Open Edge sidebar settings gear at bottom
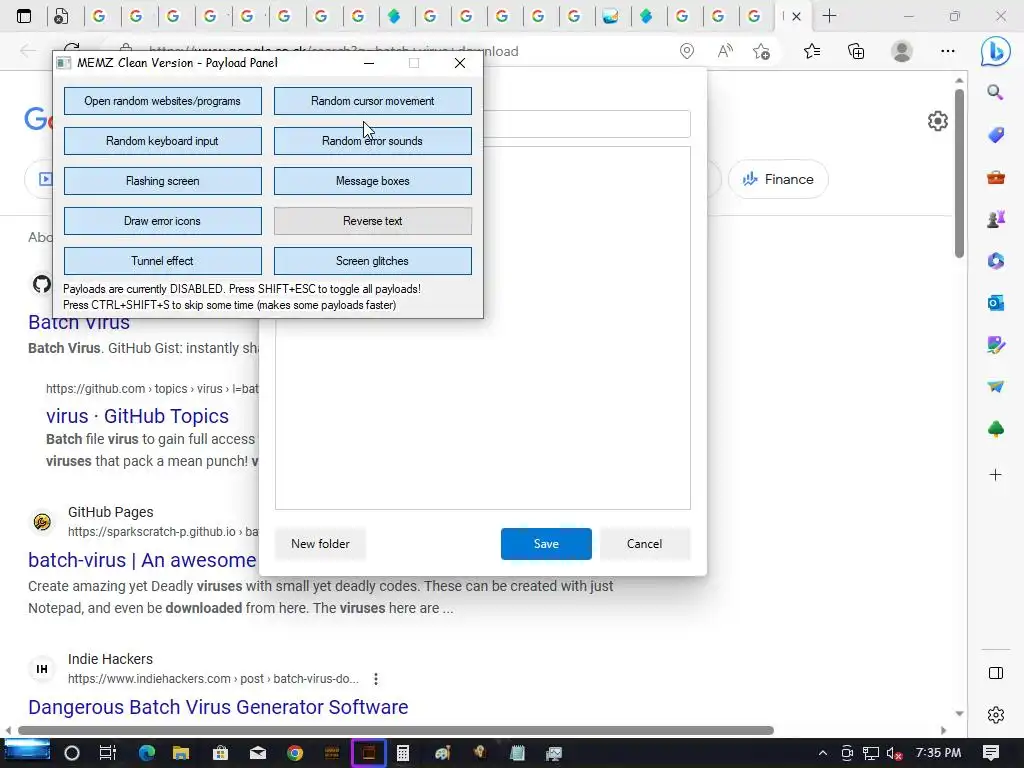This screenshot has height=768, width=1024. coord(995,715)
